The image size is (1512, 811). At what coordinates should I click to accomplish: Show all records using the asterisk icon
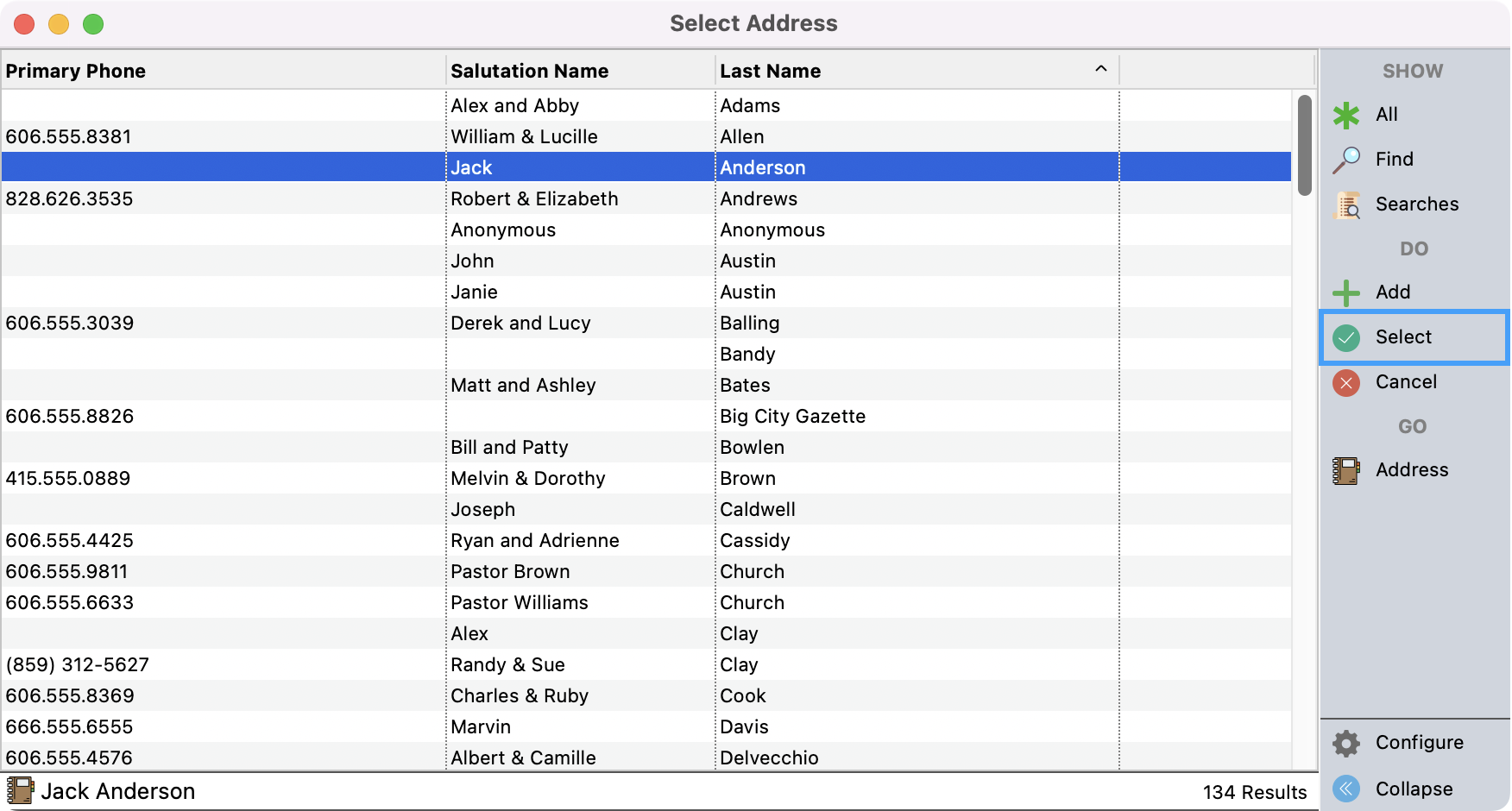coord(1346,114)
